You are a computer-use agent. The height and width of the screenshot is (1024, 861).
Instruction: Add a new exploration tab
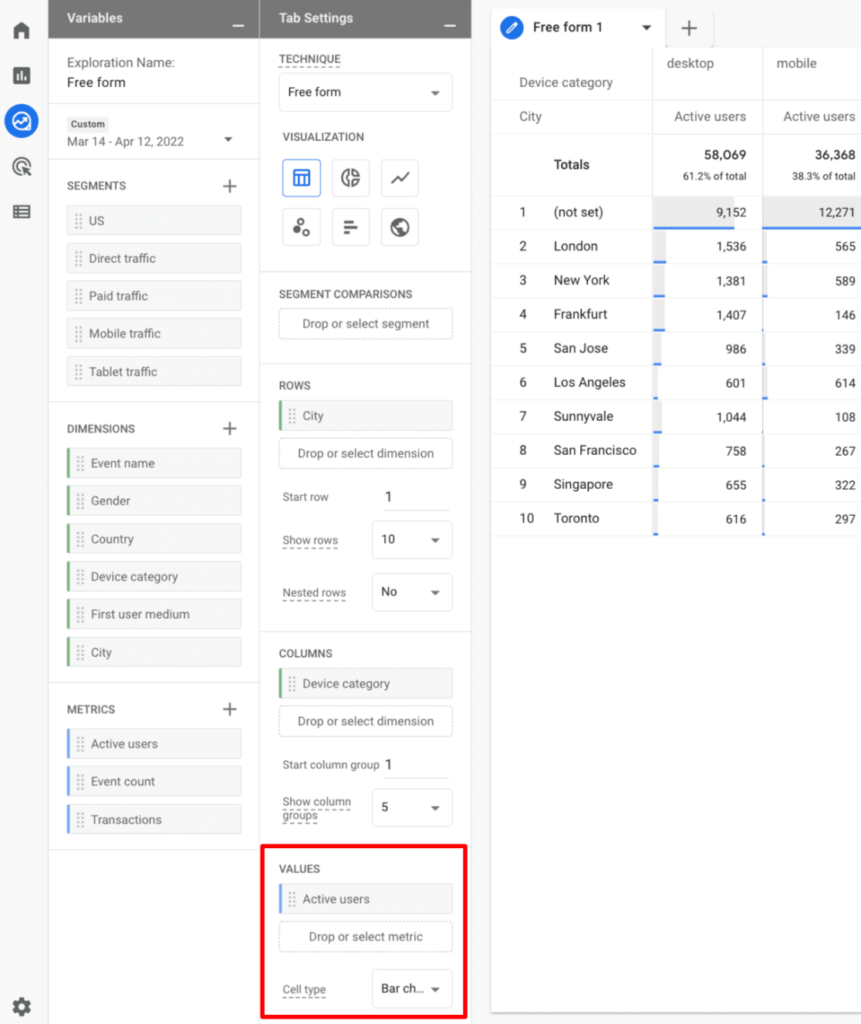(x=688, y=28)
